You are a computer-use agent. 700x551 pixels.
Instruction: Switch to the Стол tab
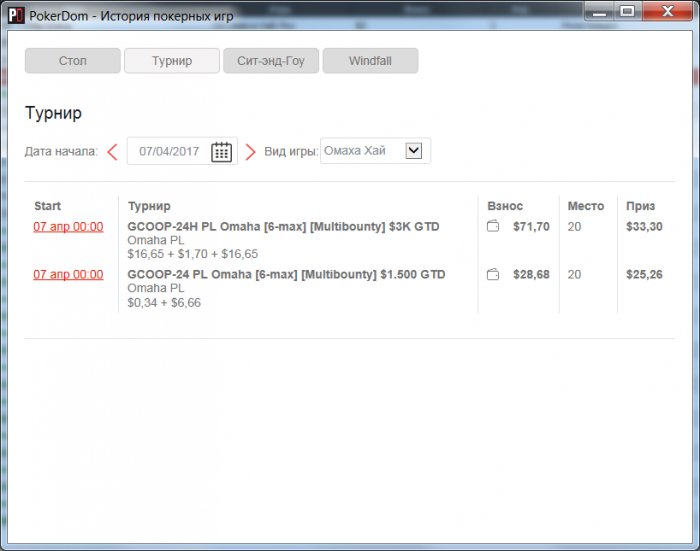coord(73,61)
